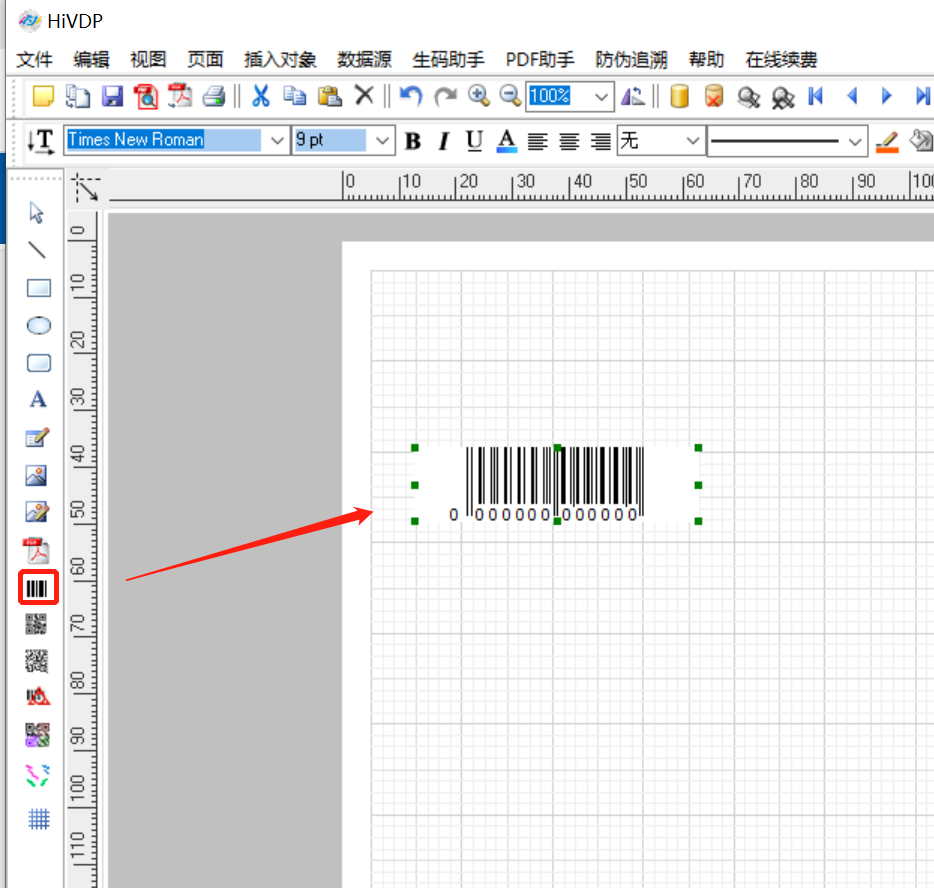
Task: Select the rounded rectangle tool
Action: click(39, 363)
